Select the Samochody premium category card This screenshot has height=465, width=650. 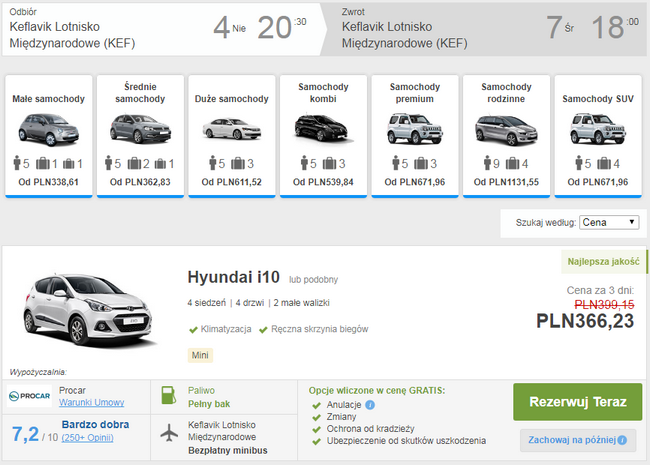coord(415,136)
